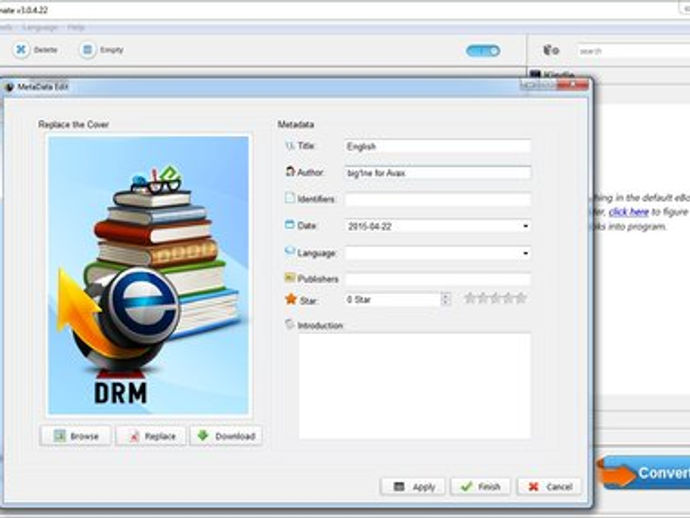The width and height of the screenshot is (690, 518).
Task: Adjust the Star rating spinner arrows
Action: coord(445,299)
